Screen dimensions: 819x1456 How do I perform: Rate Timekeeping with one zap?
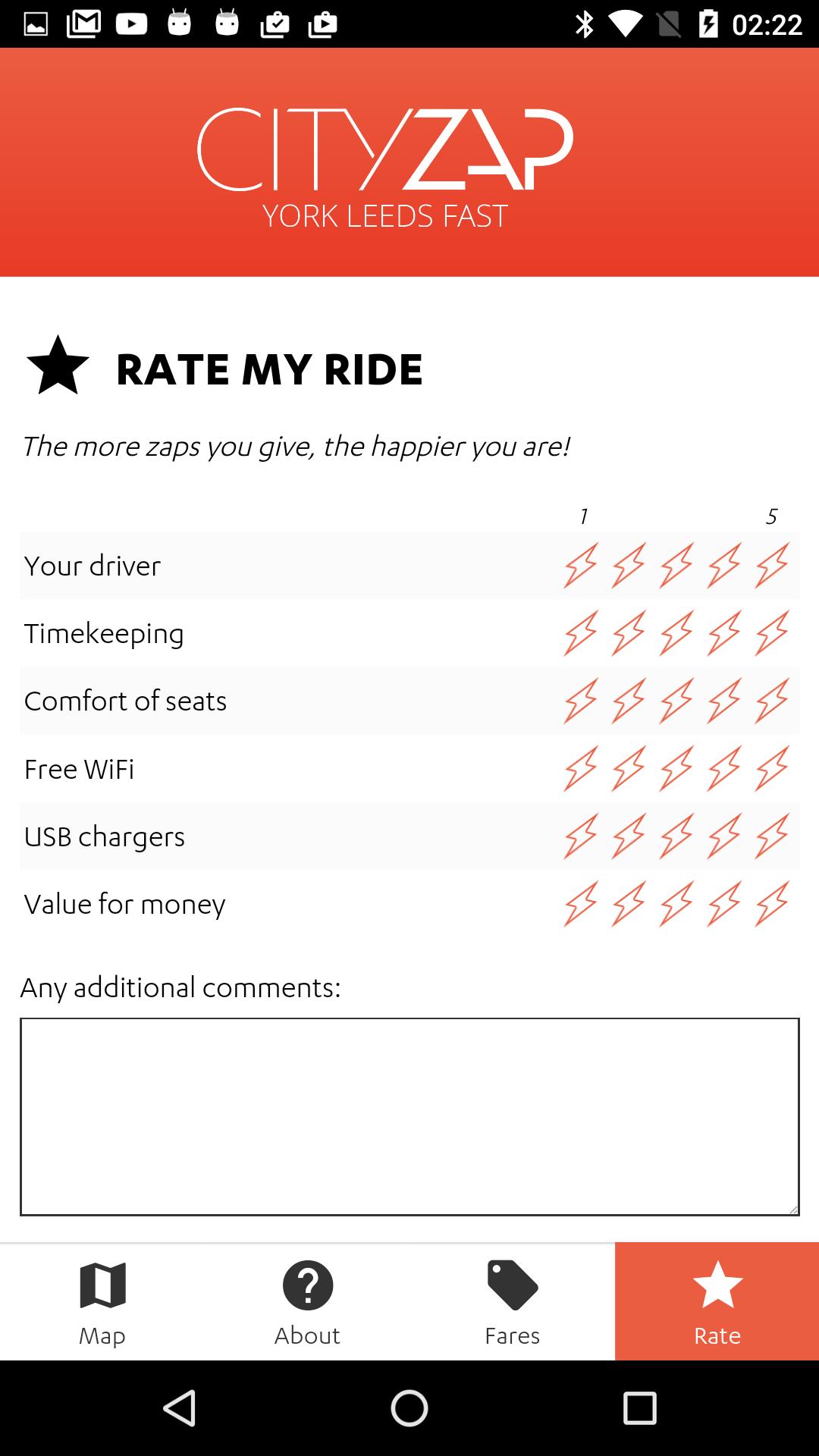[x=581, y=633]
